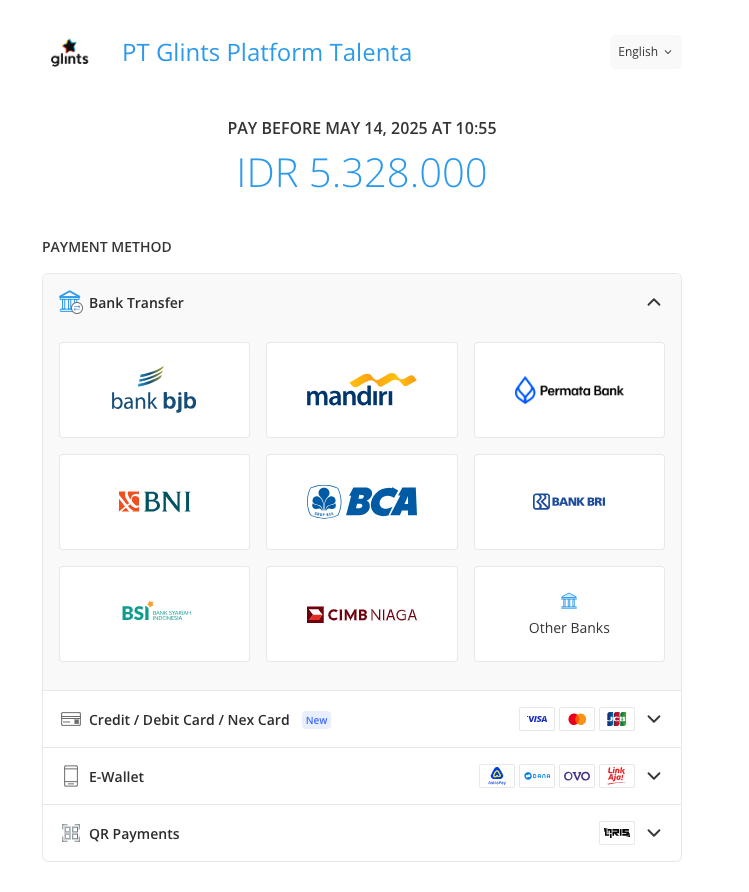This screenshot has width=749, height=892.
Task: Open the QR Payments label
Action: click(134, 834)
